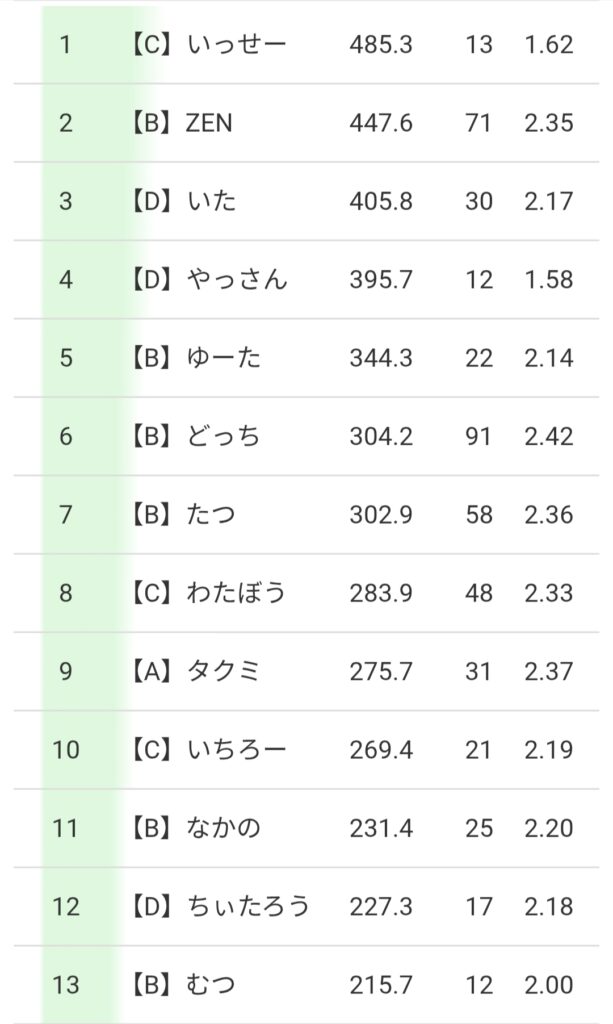Select the rank number 10 cell
The height and width of the screenshot is (1024, 613).
(x=66, y=749)
